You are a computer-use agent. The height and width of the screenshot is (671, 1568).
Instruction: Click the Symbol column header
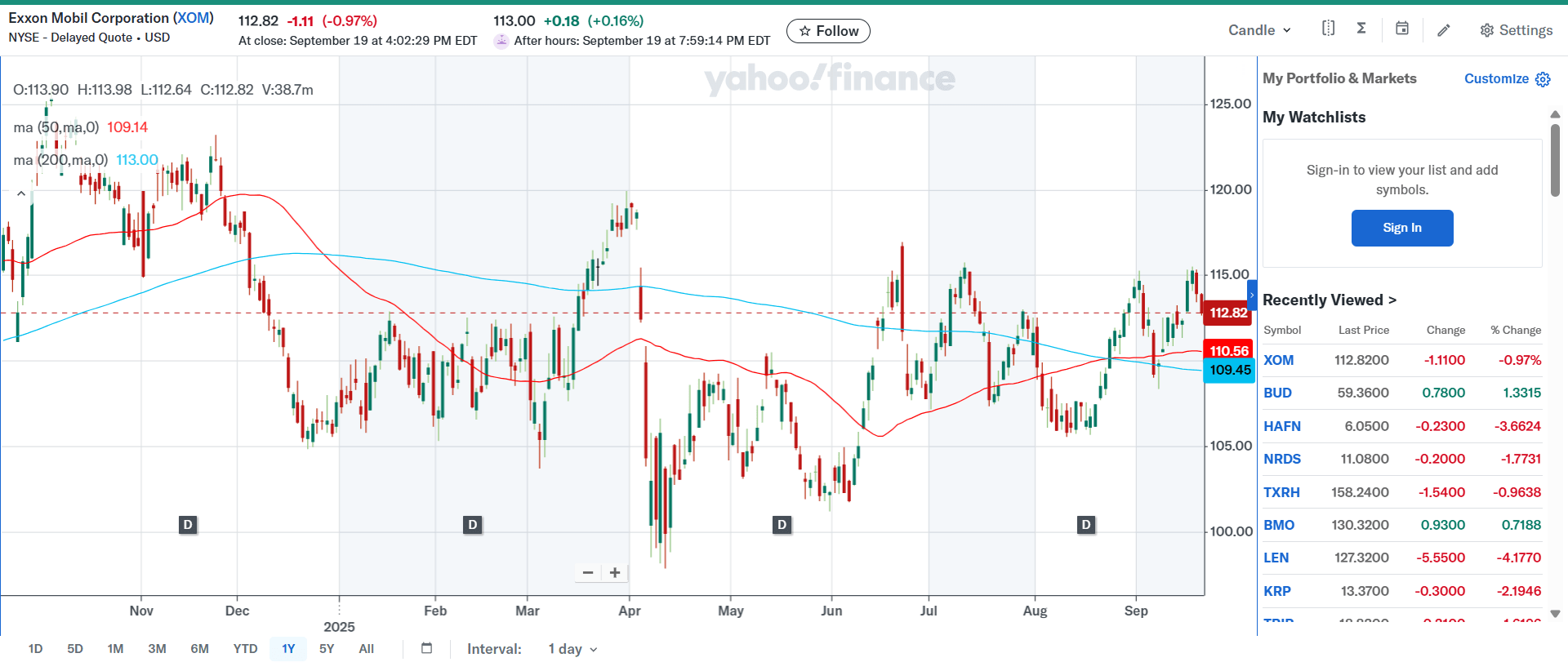1282,330
